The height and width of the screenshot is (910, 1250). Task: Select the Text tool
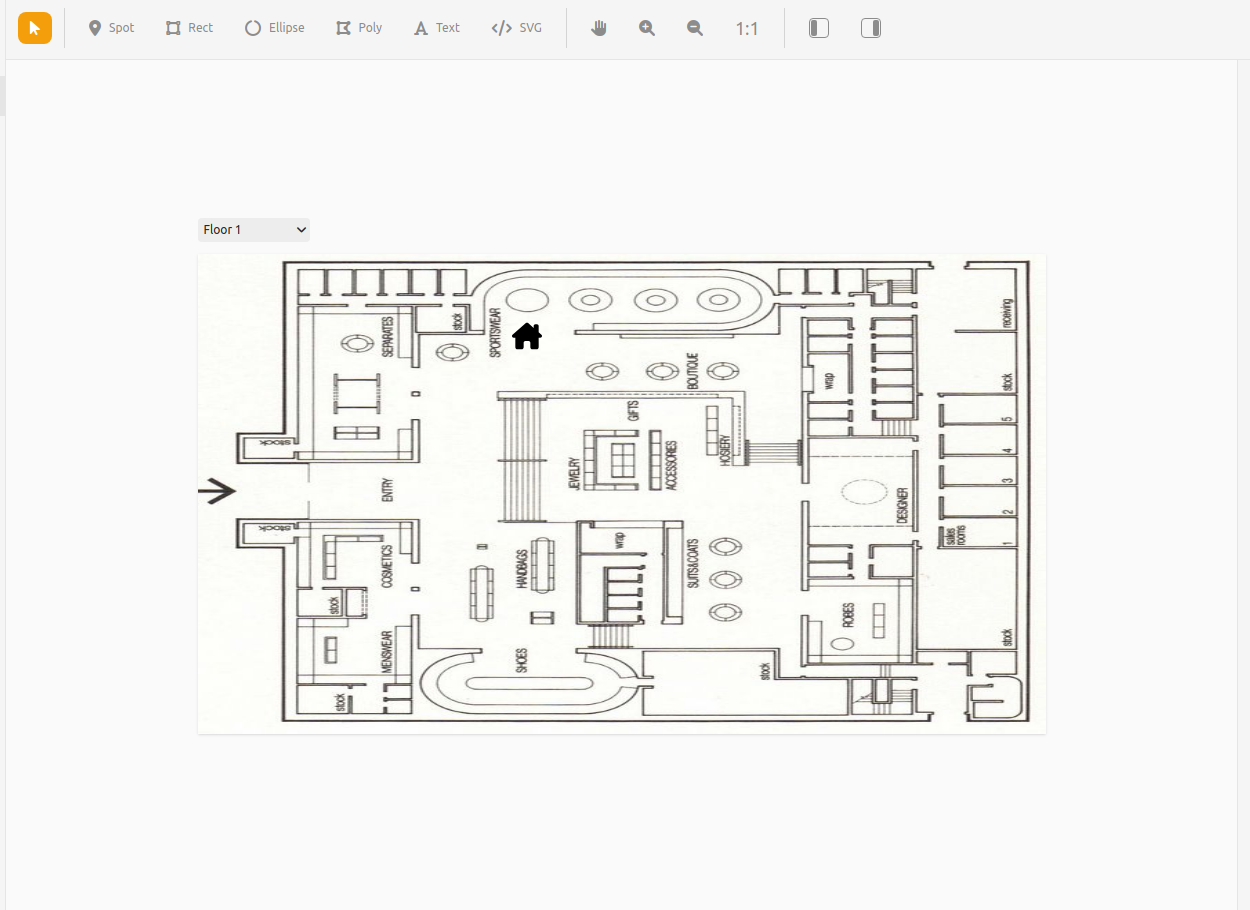pyautogui.click(x=436, y=27)
